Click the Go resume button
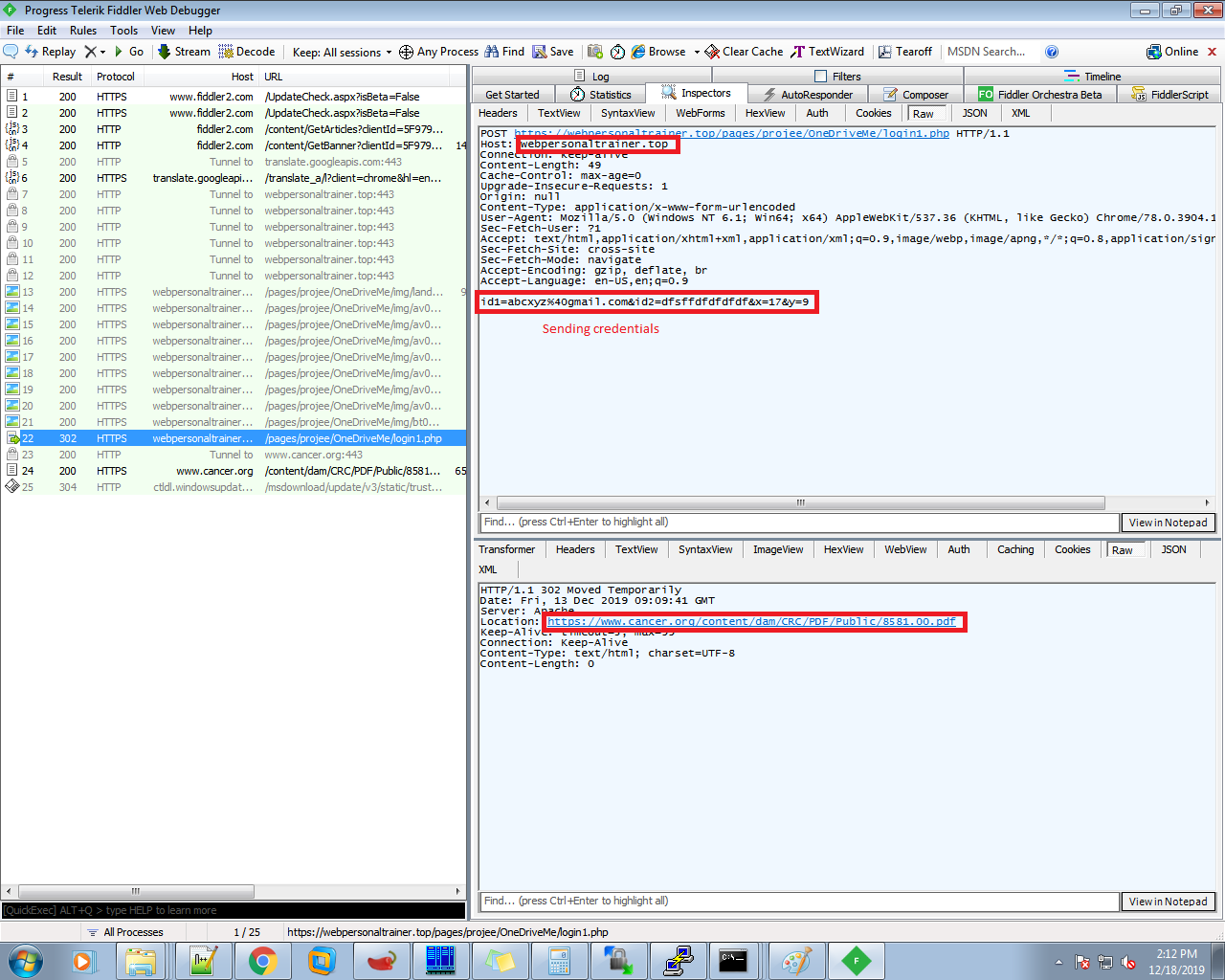1225x980 pixels. pos(129,52)
